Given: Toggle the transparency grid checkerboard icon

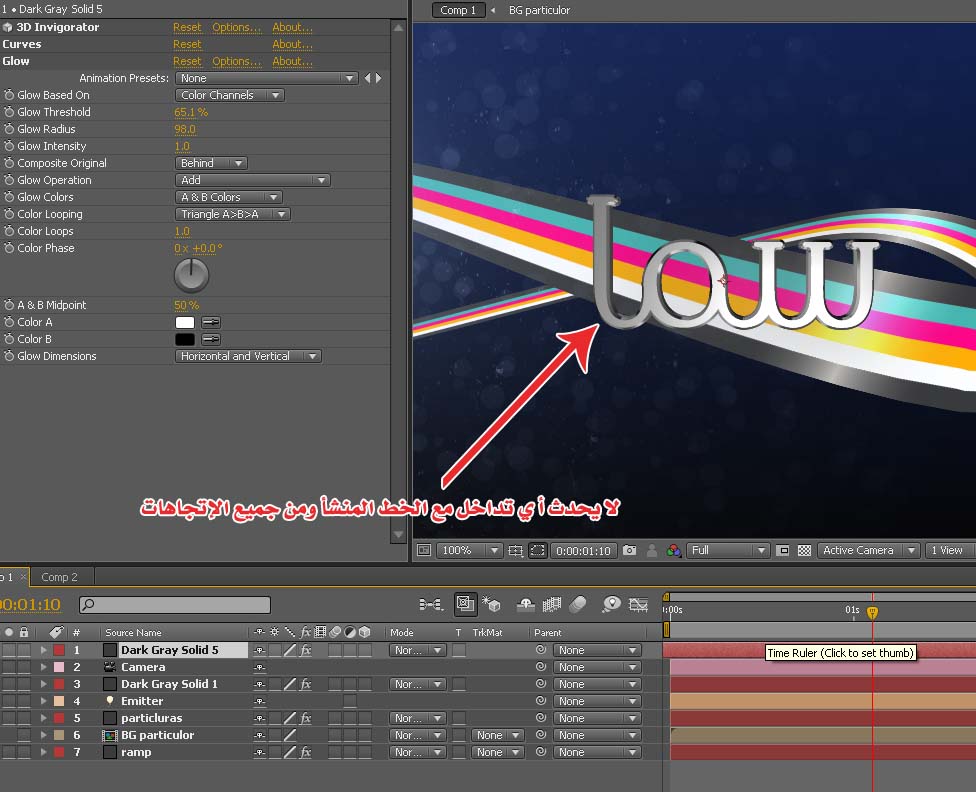Looking at the screenshot, I should 803,550.
